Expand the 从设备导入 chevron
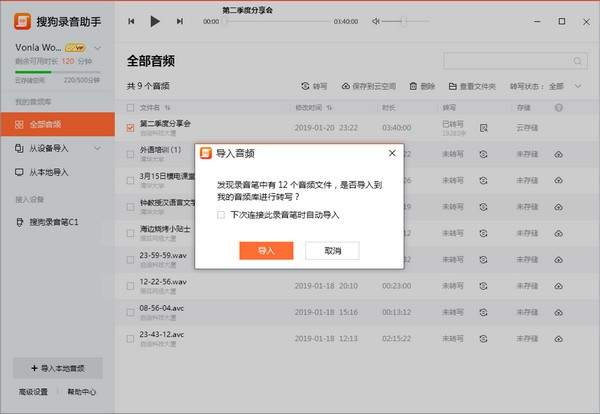The width and height of the screenshot is (600, 414). click(x=98, y=148)
